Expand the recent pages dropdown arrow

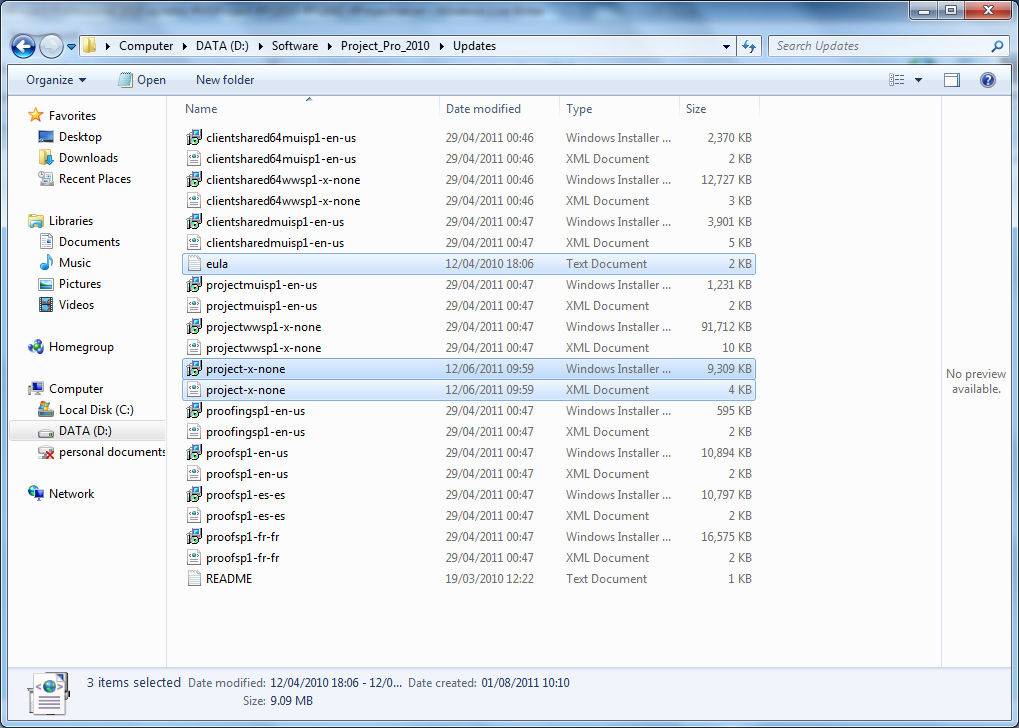72,46
